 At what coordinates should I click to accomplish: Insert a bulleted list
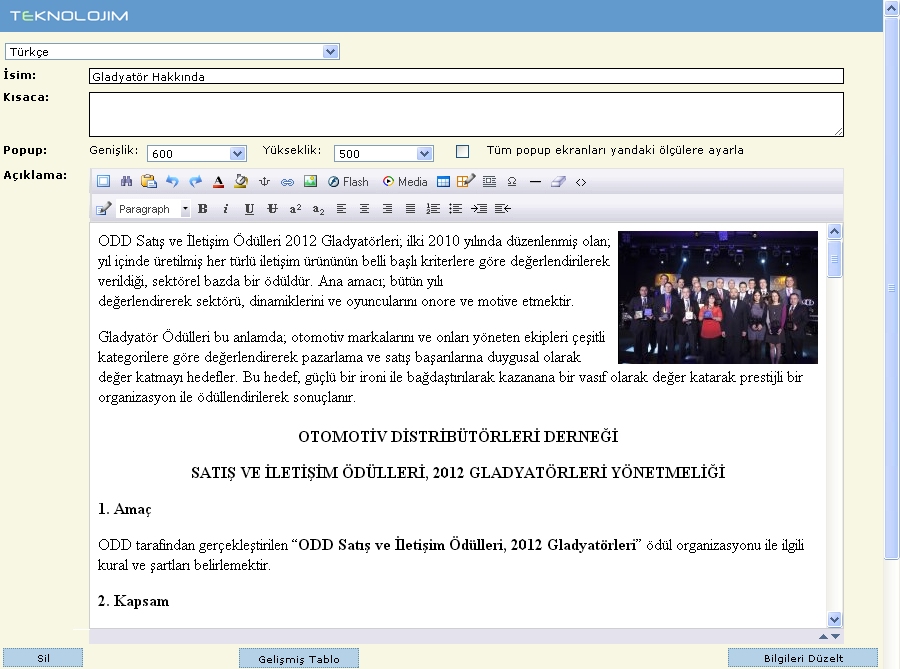click(456, 209)
